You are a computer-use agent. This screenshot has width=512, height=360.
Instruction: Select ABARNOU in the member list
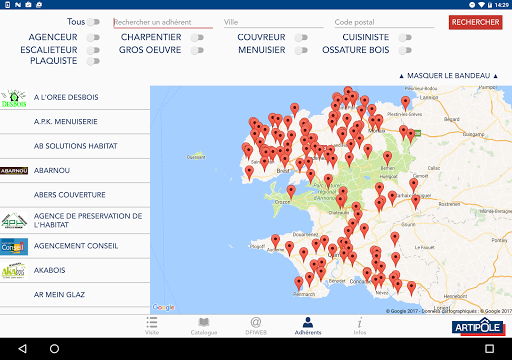(75, 170)
